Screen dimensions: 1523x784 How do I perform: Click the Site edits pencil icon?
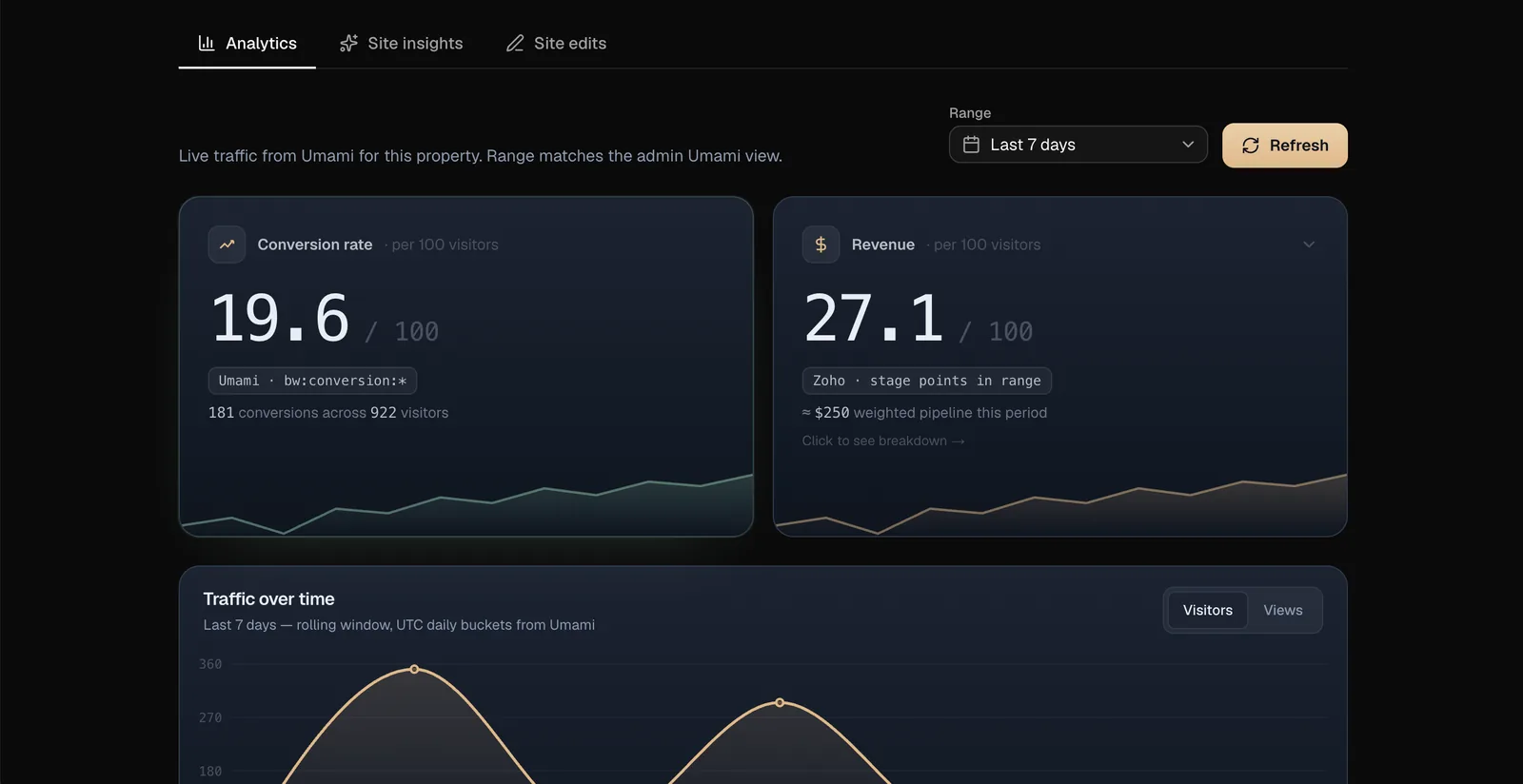coord(515,43)
